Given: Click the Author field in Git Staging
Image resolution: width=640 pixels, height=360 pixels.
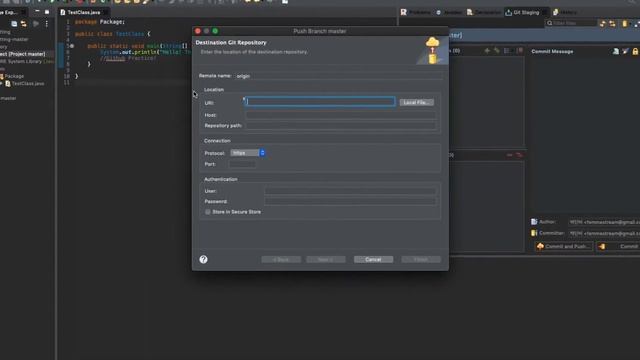Looking at the screenshot, I should point(604,222).
